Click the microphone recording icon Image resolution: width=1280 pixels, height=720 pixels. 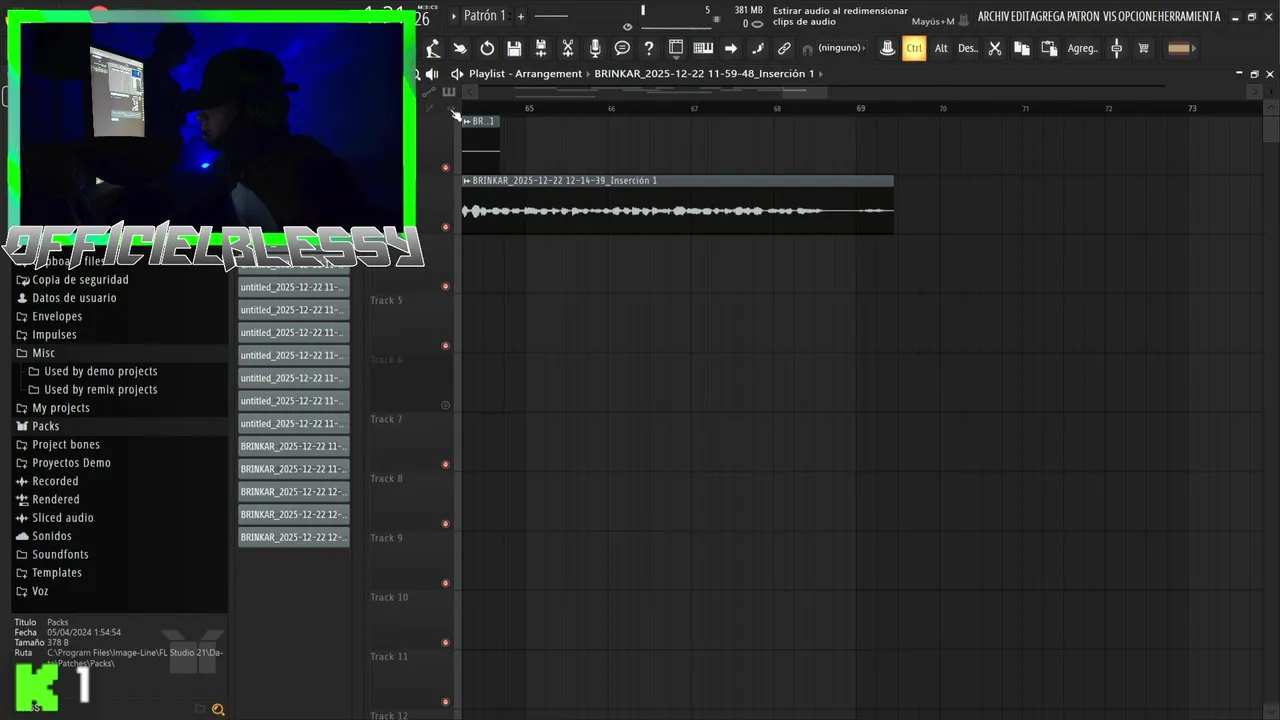pyautogui.click(x=595, y=48)
